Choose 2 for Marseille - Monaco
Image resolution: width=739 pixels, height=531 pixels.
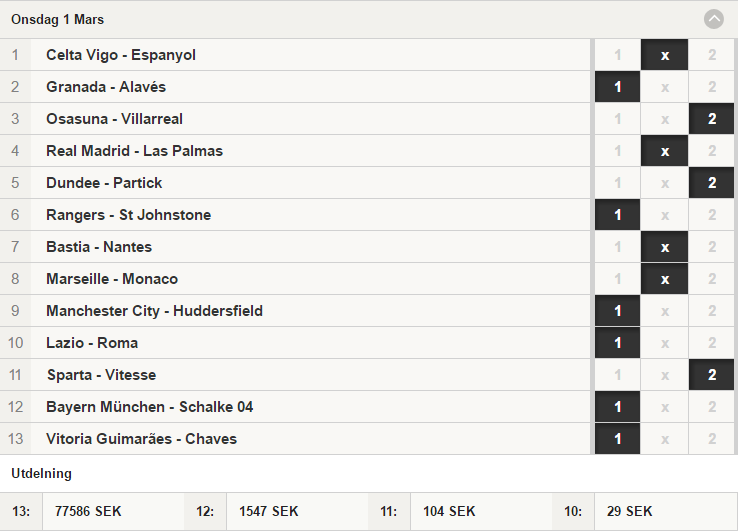click(712, 279)
